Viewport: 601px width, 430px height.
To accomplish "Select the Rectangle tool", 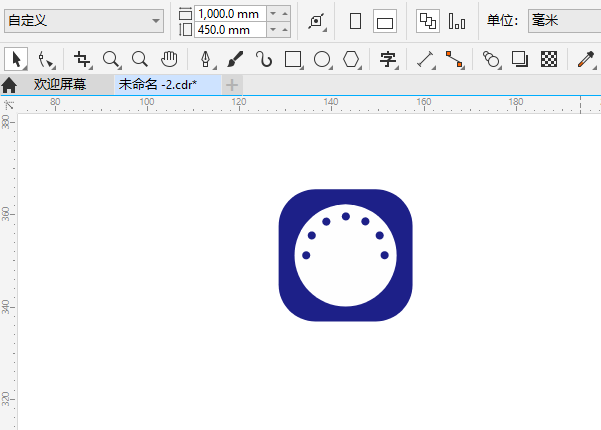I will tap(293, 60).
